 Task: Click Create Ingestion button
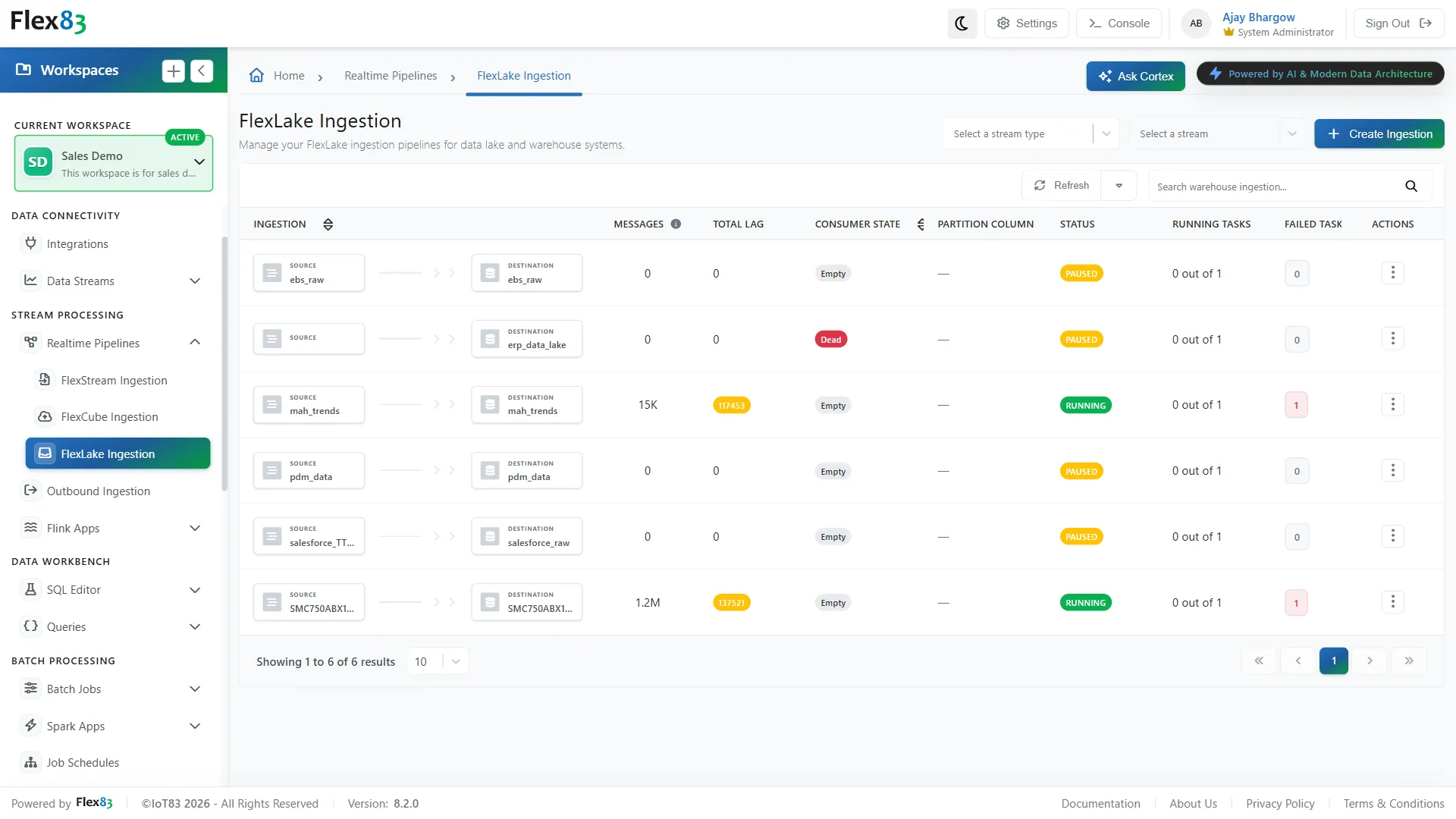1379,133
